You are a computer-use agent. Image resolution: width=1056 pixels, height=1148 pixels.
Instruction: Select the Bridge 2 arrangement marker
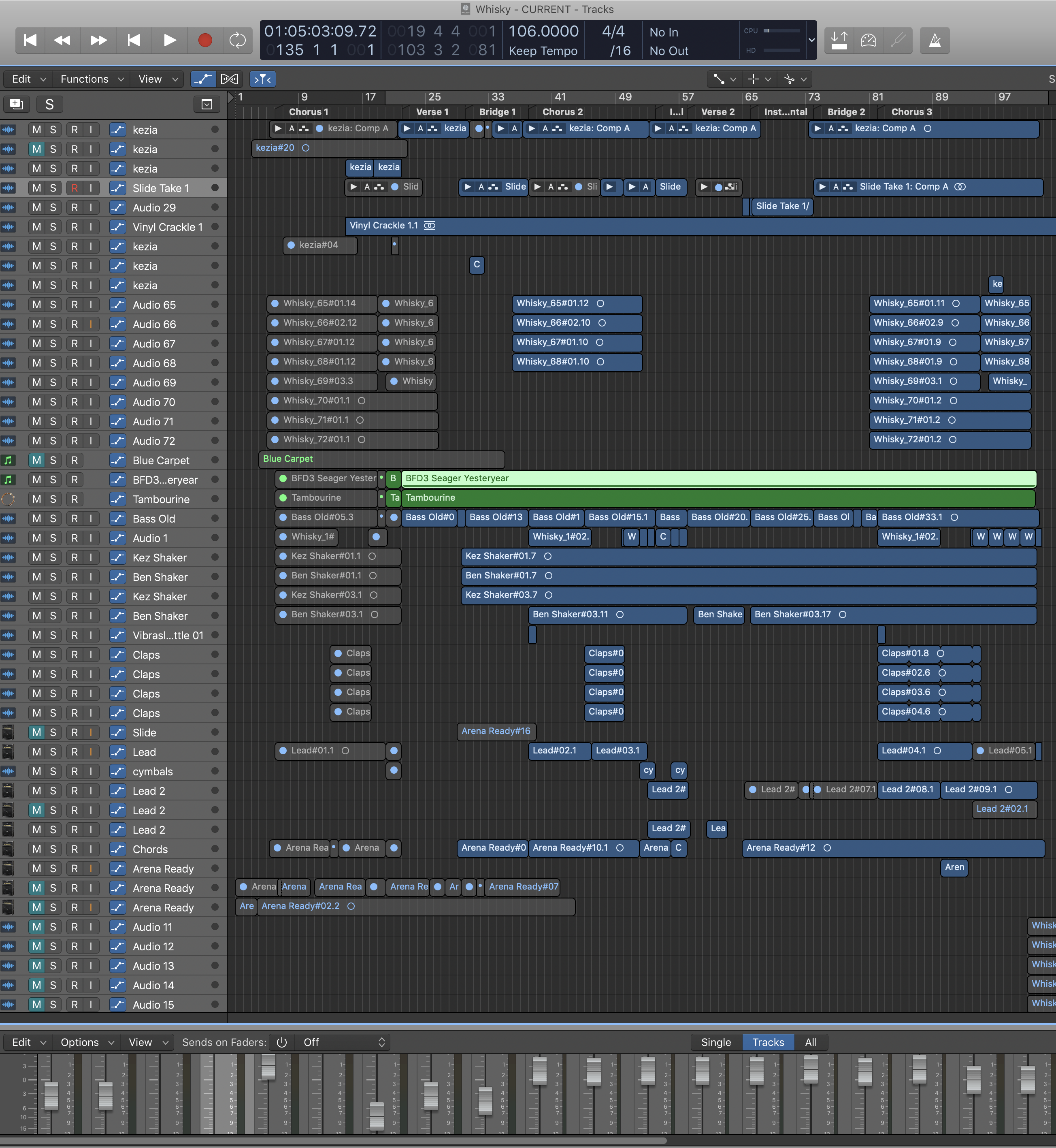click(x=846, y=112)
